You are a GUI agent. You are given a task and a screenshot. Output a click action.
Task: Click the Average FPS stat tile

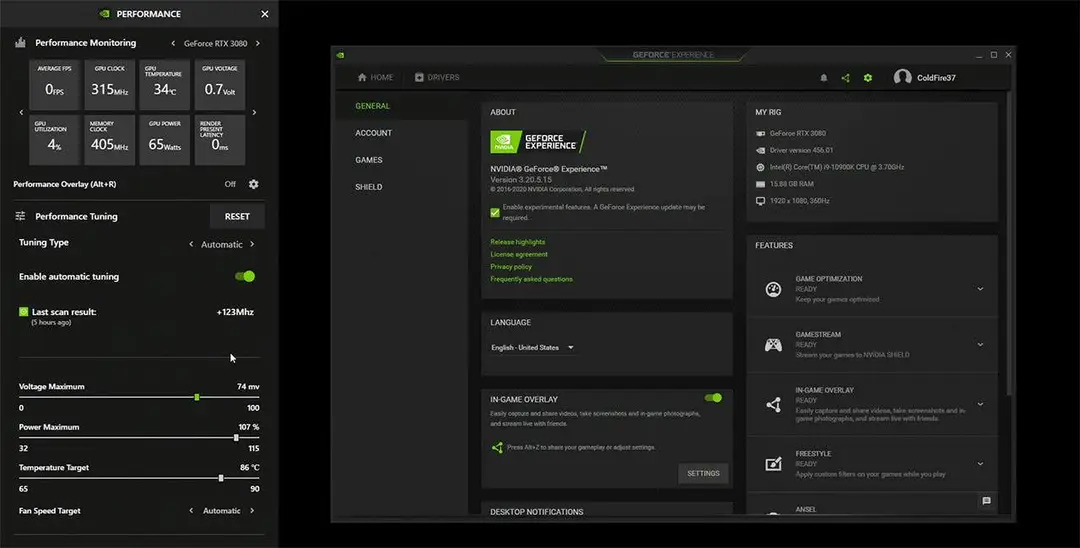(54, 85)
